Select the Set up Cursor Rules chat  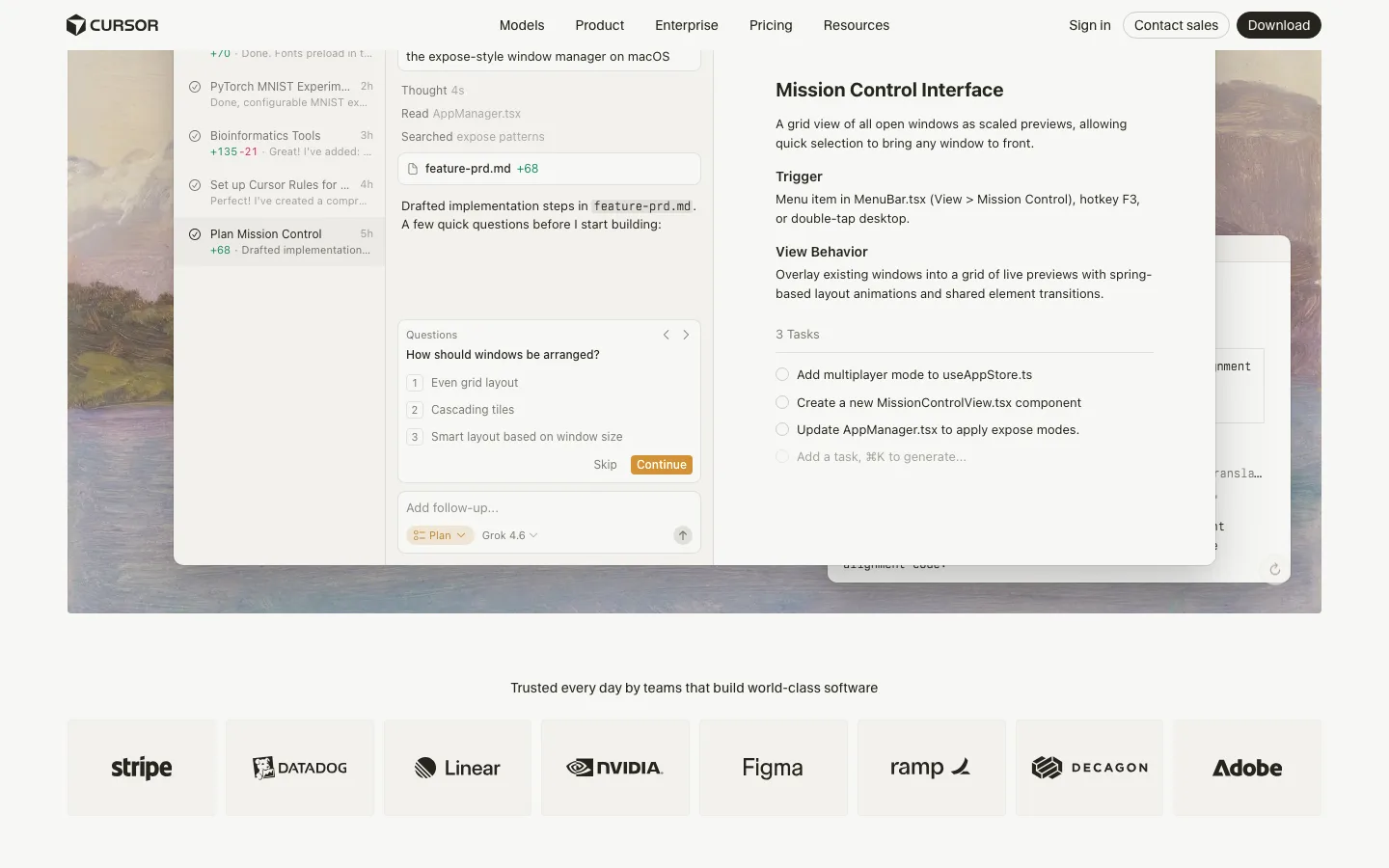pyautogui.click(x=280, y=192)
